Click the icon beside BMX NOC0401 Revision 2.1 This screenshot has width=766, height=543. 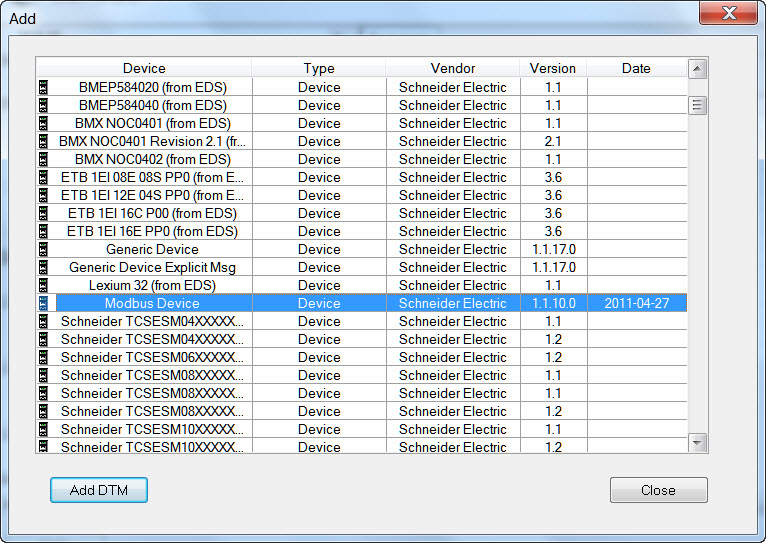coord(43,142)
